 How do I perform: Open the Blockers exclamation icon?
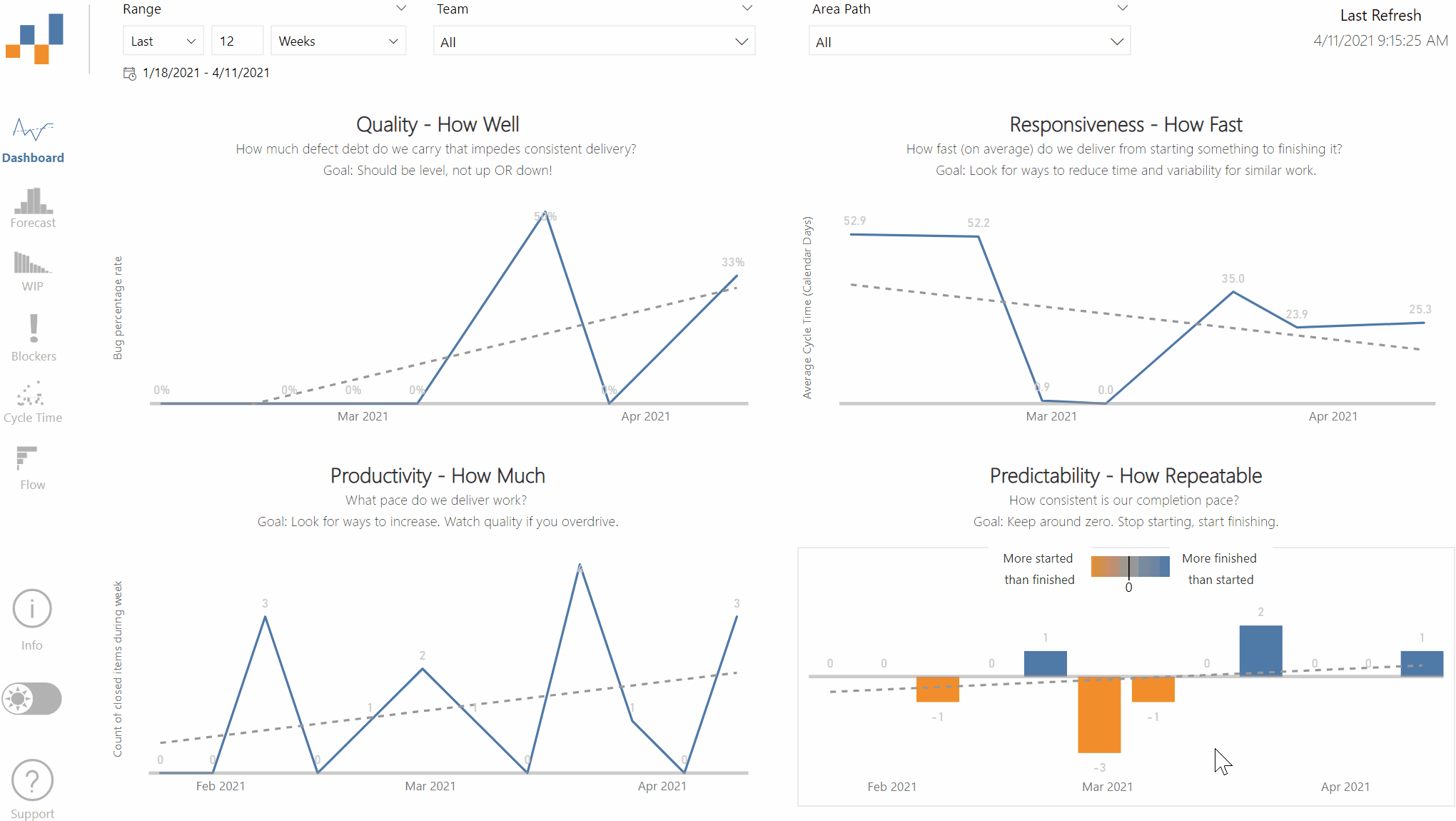click(x=34, y=328)
